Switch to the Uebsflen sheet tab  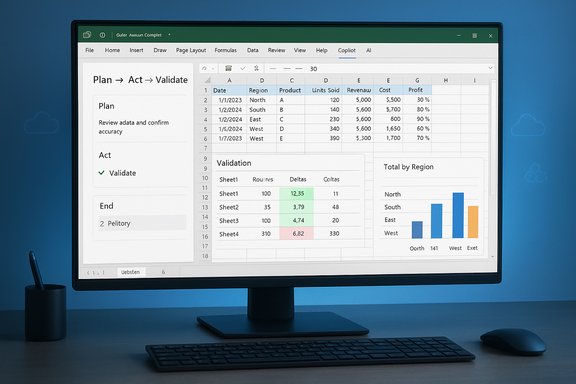(130, 272)
